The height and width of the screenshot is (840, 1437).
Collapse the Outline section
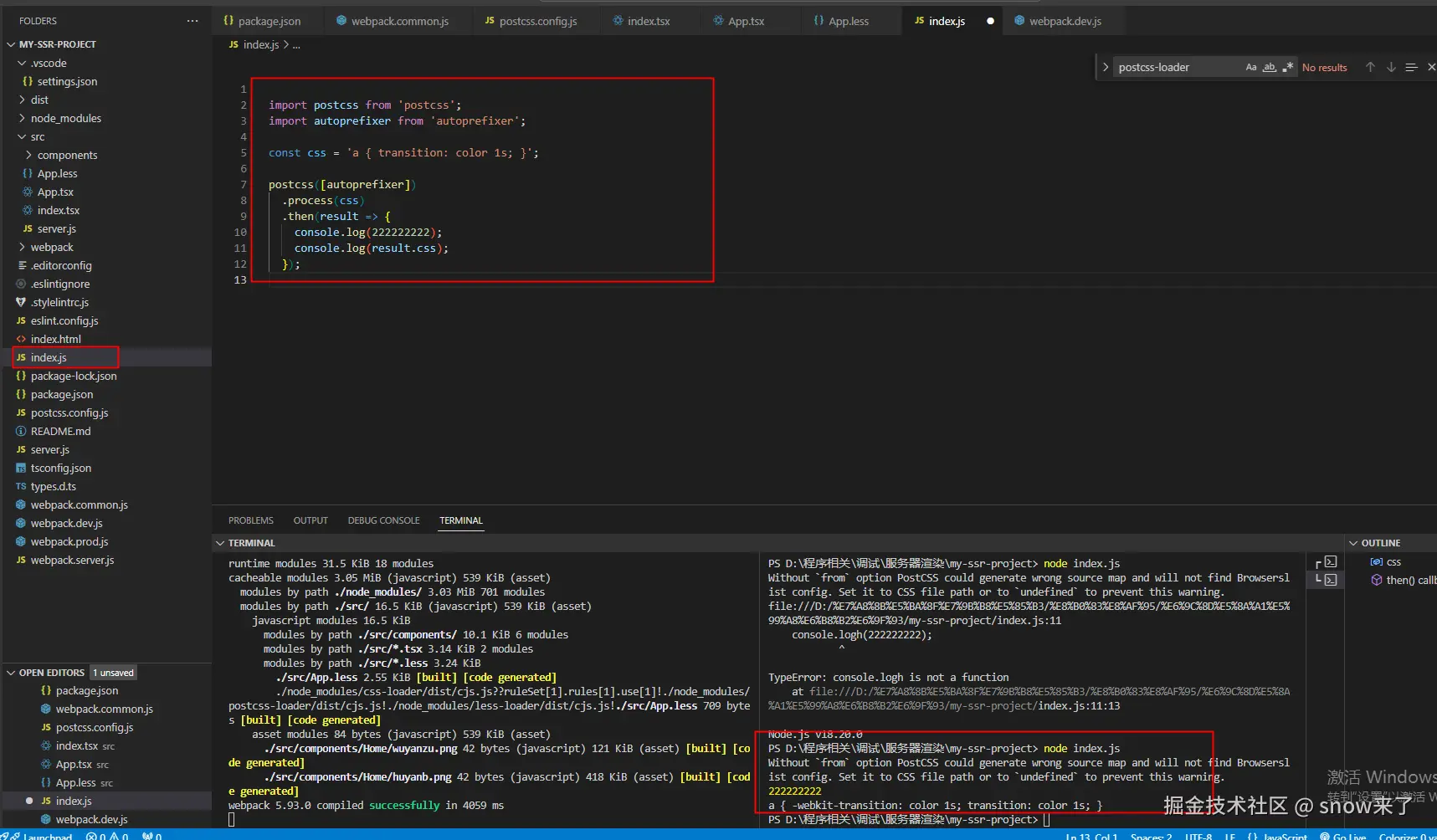(x=1353, y=543)
